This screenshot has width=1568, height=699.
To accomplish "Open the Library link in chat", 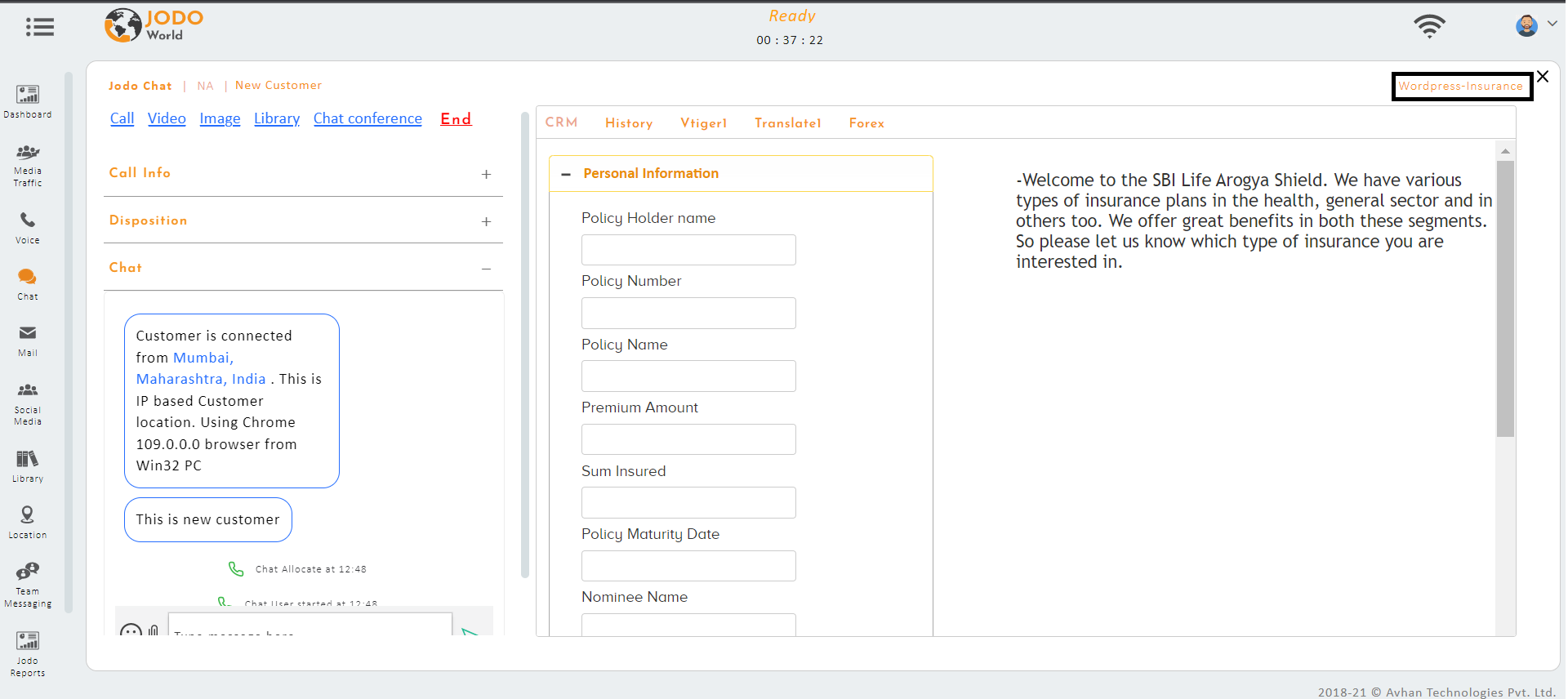I will coord(277,119).
